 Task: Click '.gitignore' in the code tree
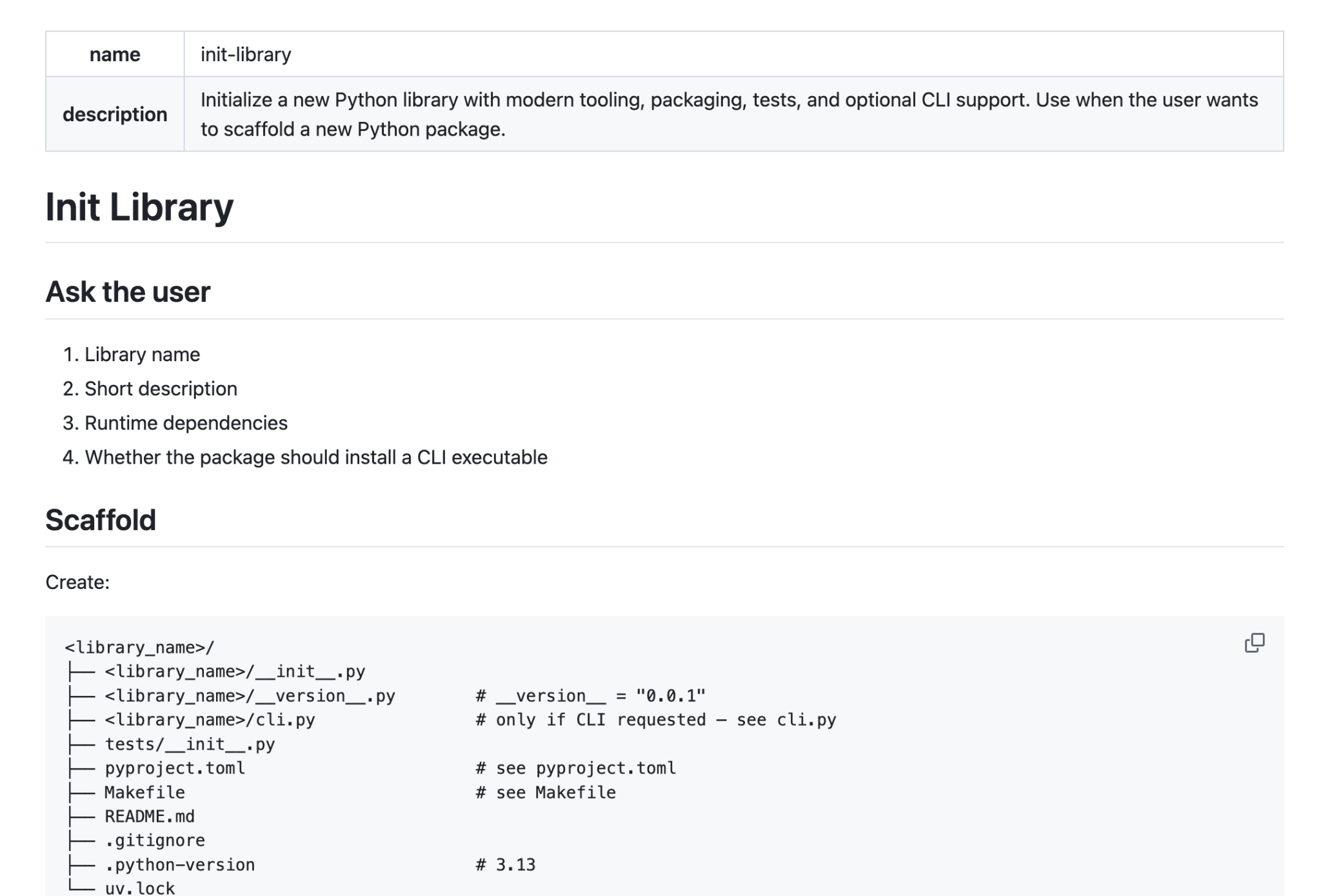[155, 840]
